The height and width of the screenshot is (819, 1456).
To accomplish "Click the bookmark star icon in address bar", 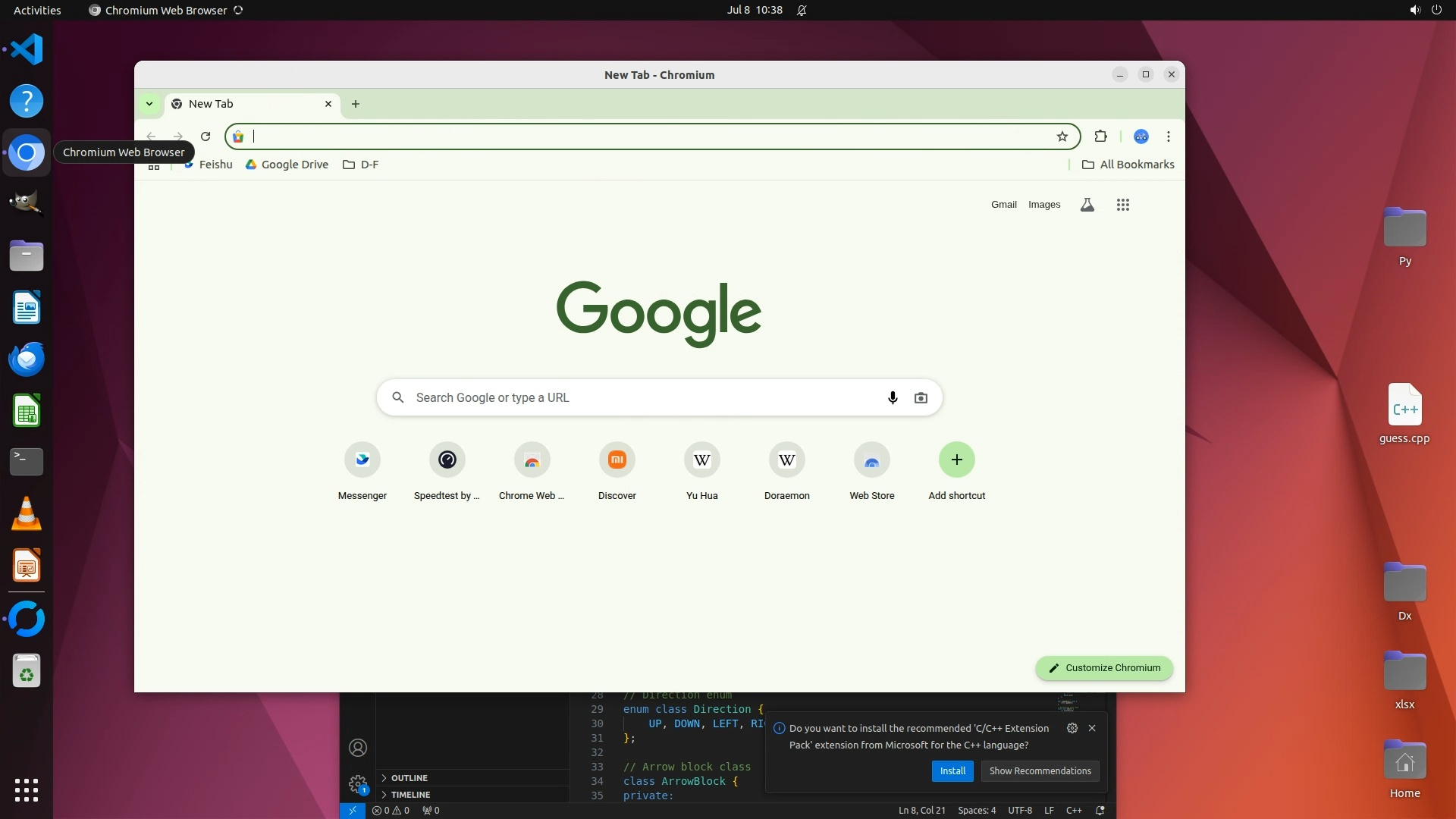I will pos(1062,136).
